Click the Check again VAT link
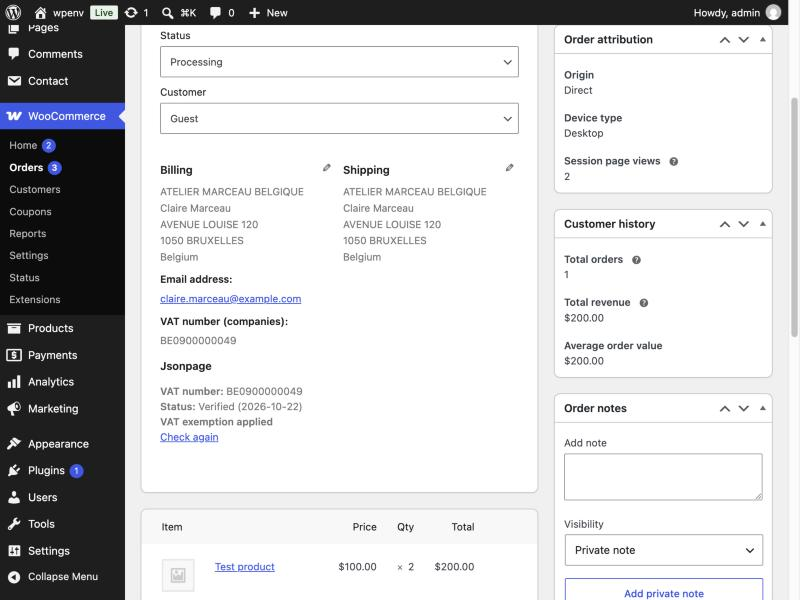 pos(189,437)
